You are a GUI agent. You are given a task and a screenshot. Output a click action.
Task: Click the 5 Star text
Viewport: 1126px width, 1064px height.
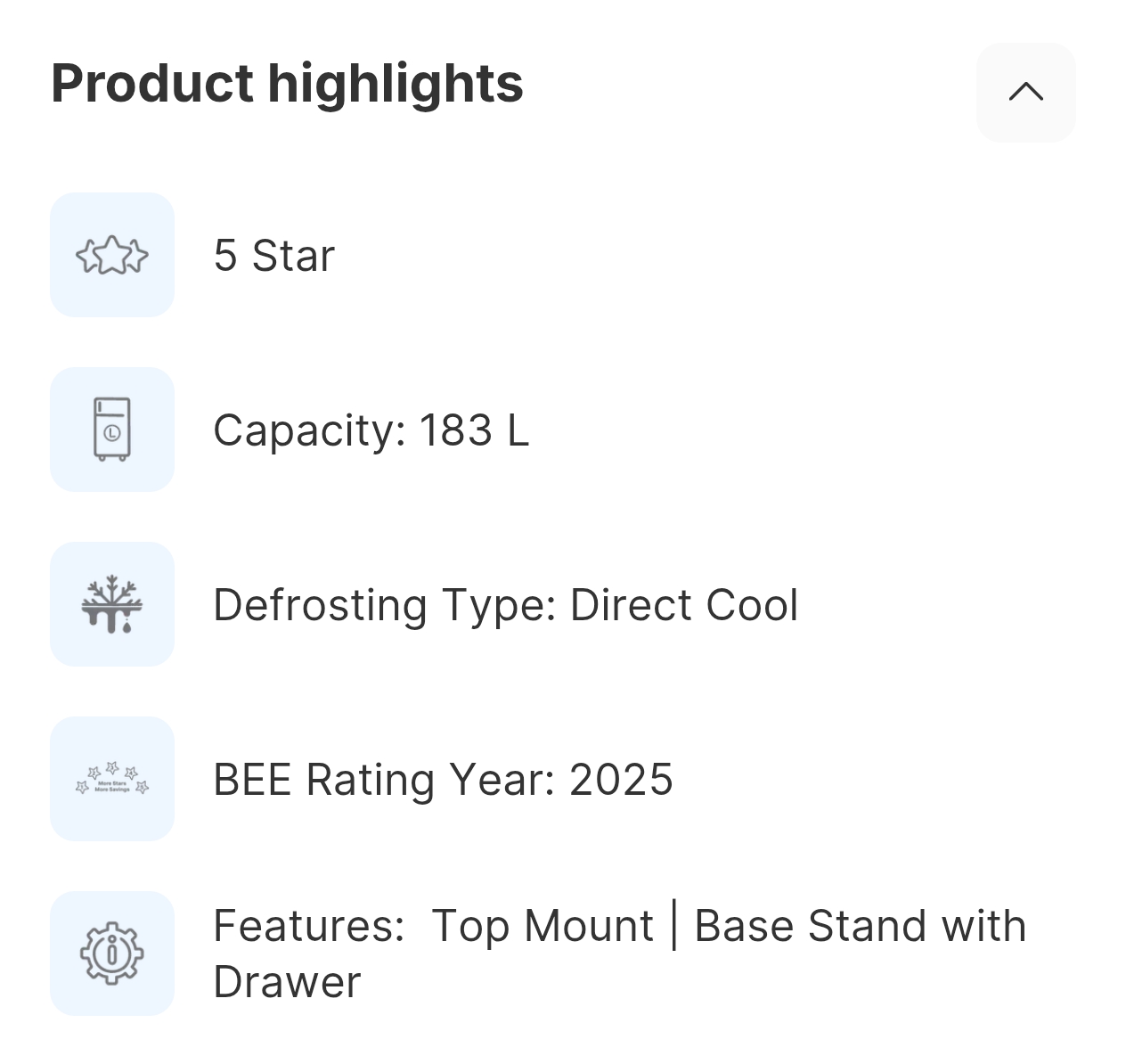tap(274, 256)
